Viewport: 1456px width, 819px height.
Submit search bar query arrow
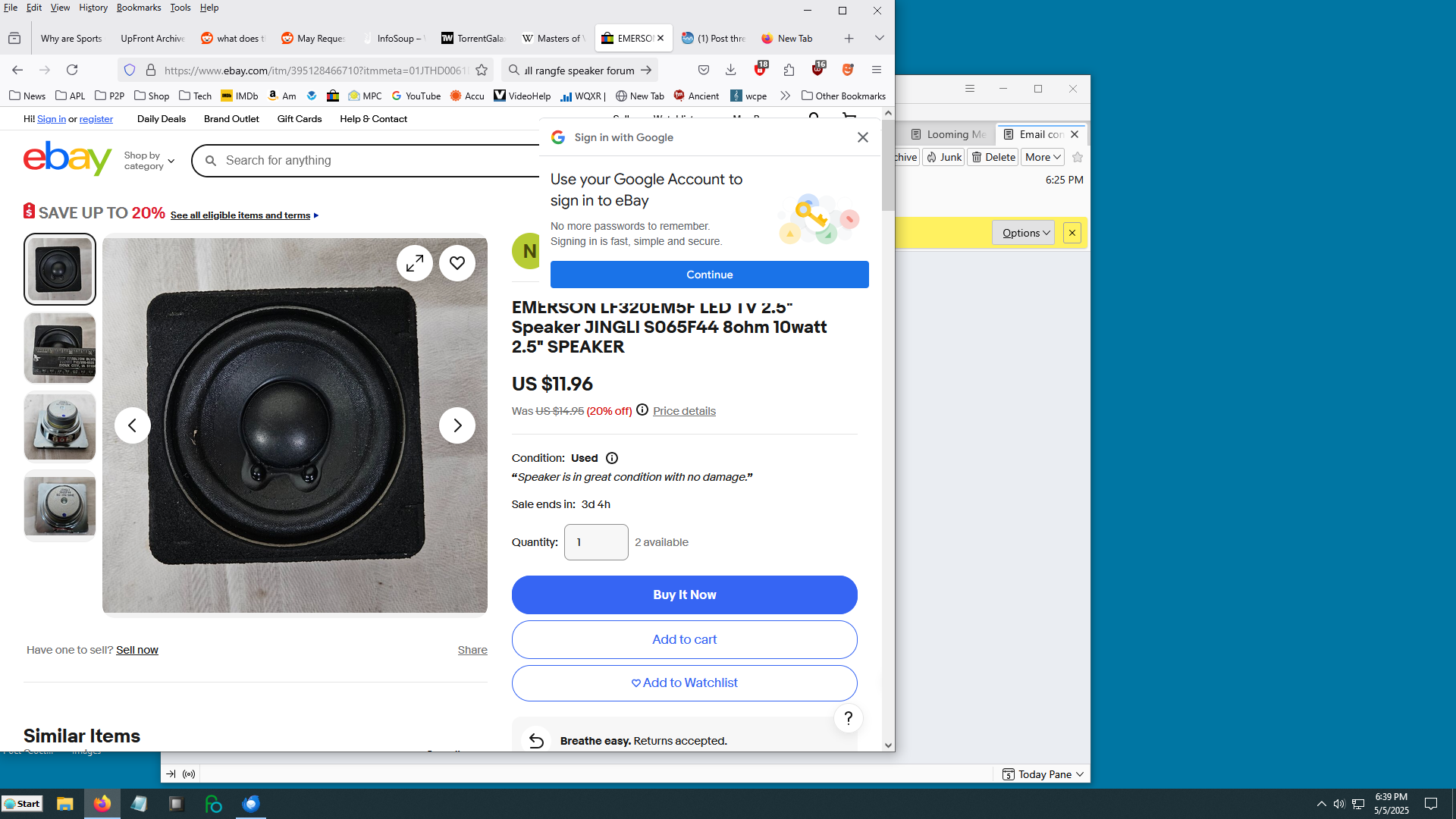tap(646, 70)
